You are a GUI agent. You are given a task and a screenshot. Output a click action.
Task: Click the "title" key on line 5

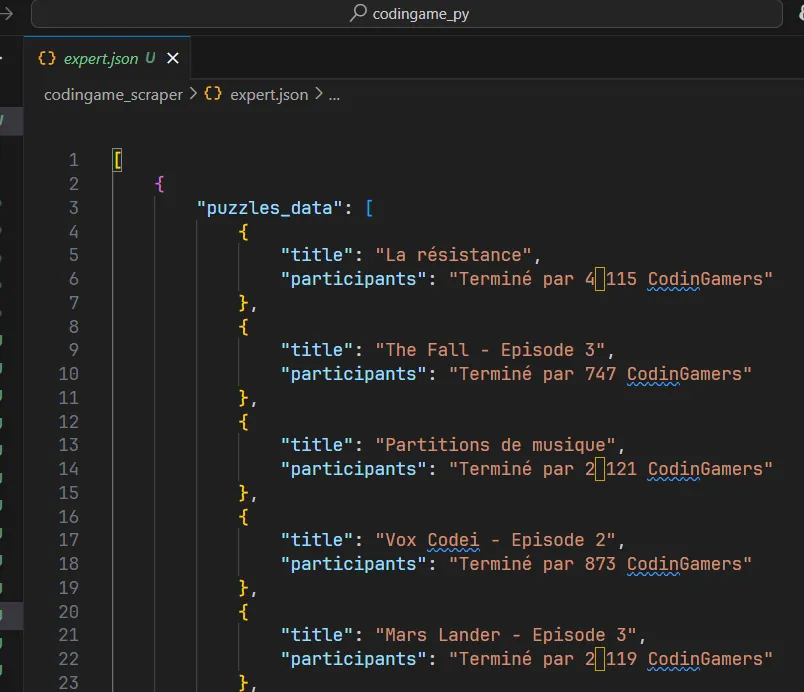coord(317,255)
